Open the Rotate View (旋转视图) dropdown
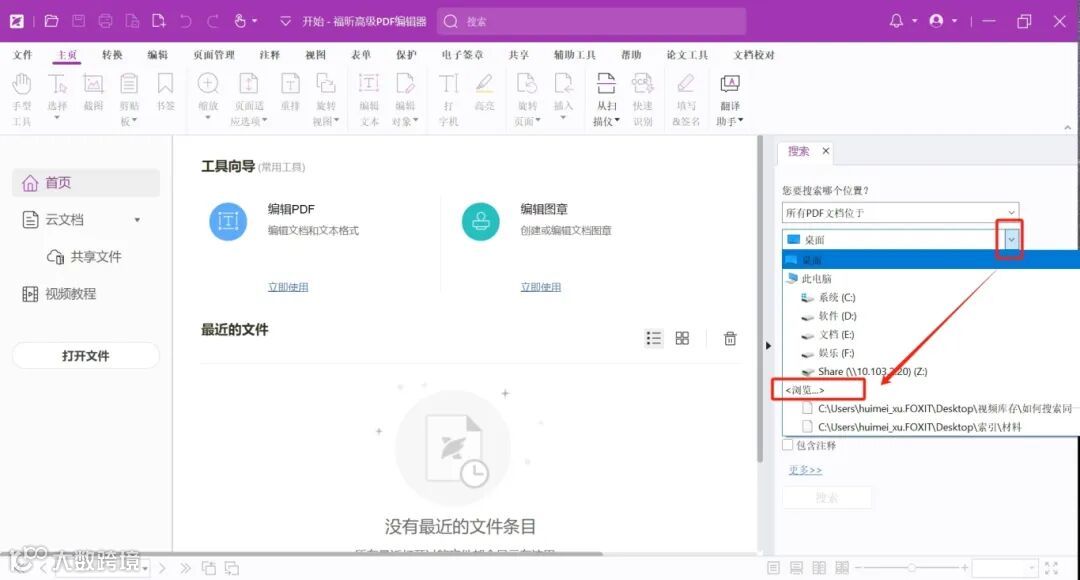The width and height of the screenshot is (1080, 580). click(x=336, y=121)
